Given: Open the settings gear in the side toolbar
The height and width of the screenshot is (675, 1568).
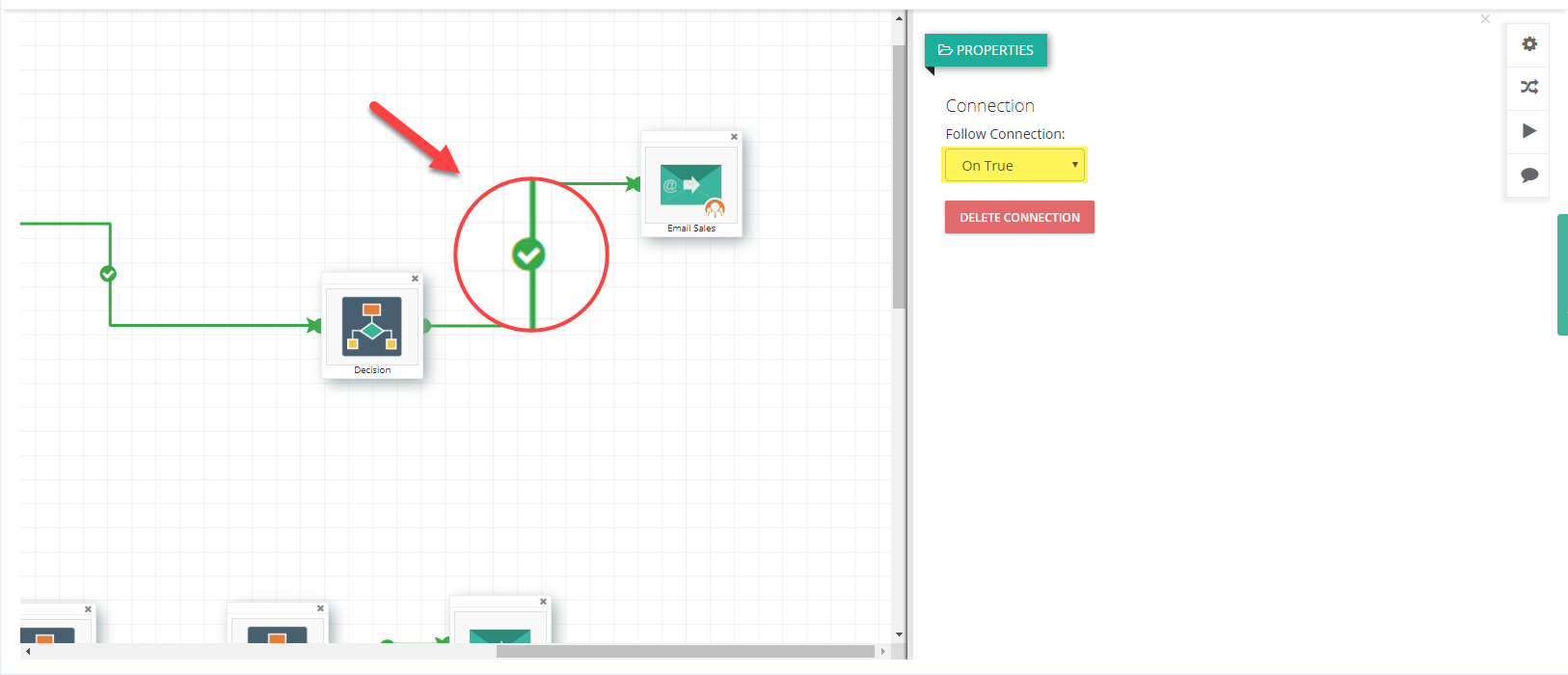Looking at the screenshot, I should [1529, 44].
